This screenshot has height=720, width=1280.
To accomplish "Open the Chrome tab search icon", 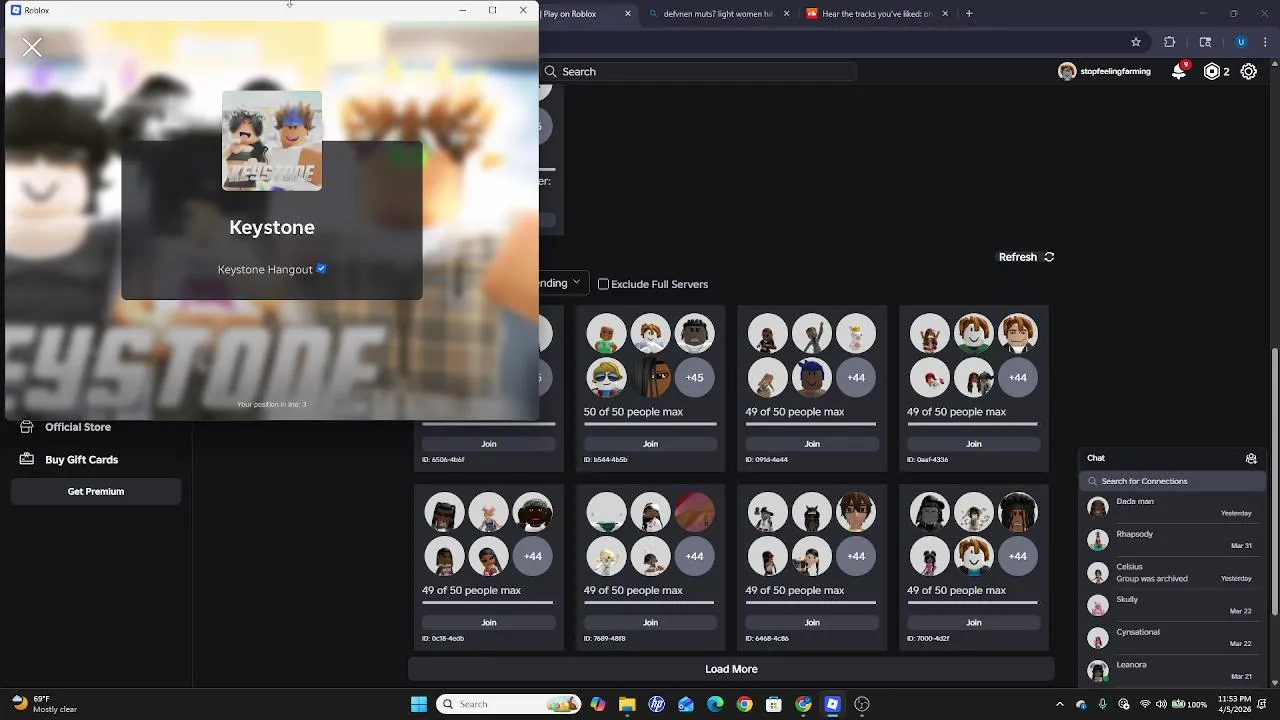I will click(x=1205, y=42).
